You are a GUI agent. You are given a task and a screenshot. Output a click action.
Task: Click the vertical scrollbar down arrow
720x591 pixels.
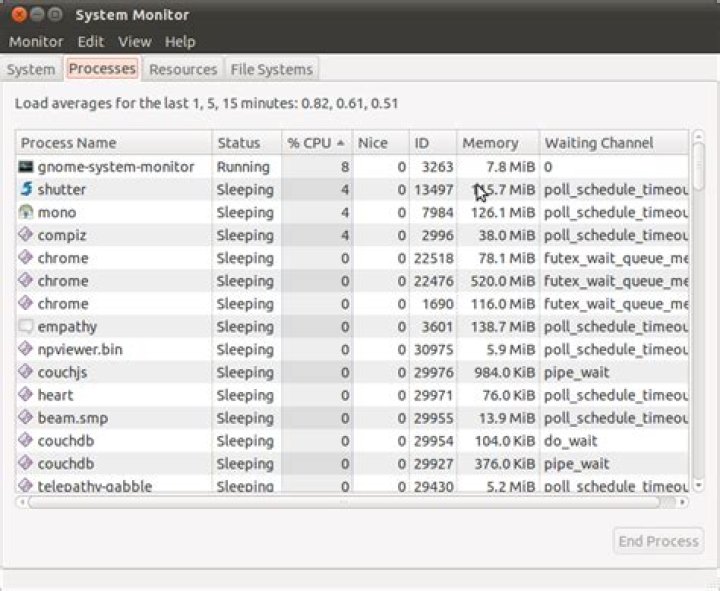click(698, 485)
